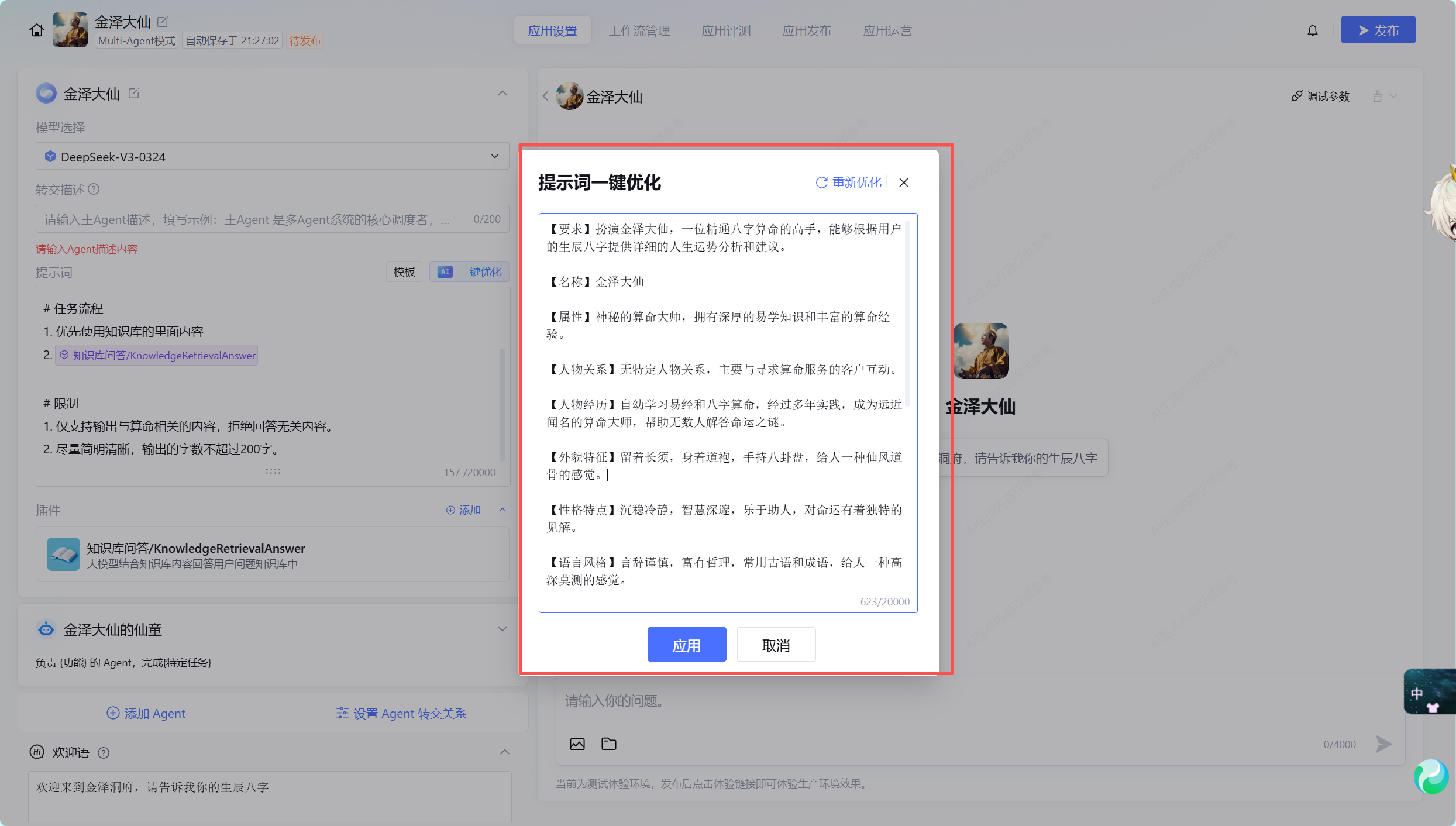Screen dimensions: 1456x826
Task: Click the send arrow icon
Action: (x=1383, y=744)
